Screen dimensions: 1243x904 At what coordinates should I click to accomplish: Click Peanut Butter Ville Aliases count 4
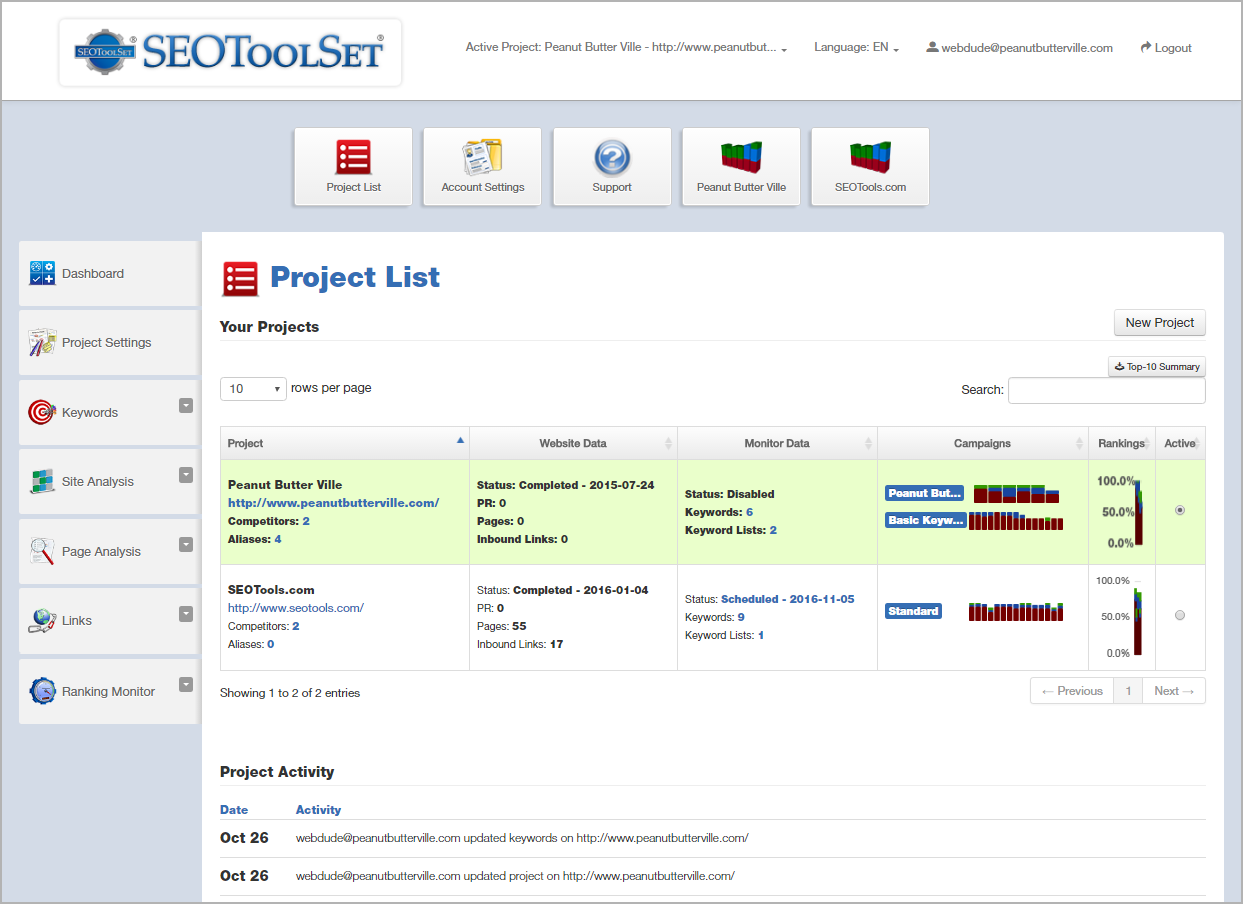click(278, 539)
